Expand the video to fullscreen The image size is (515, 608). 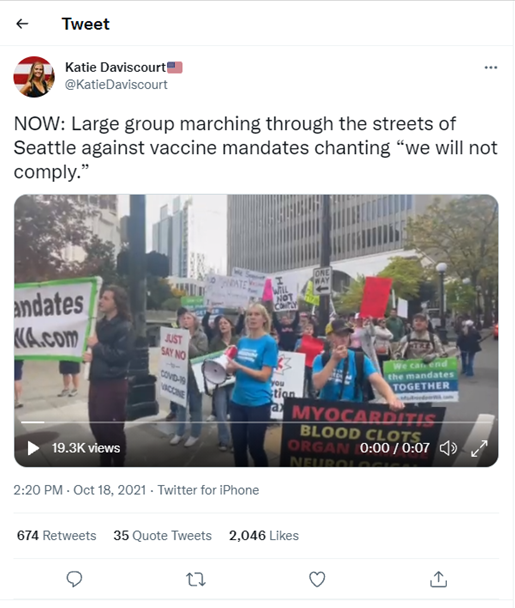point(479,448)
